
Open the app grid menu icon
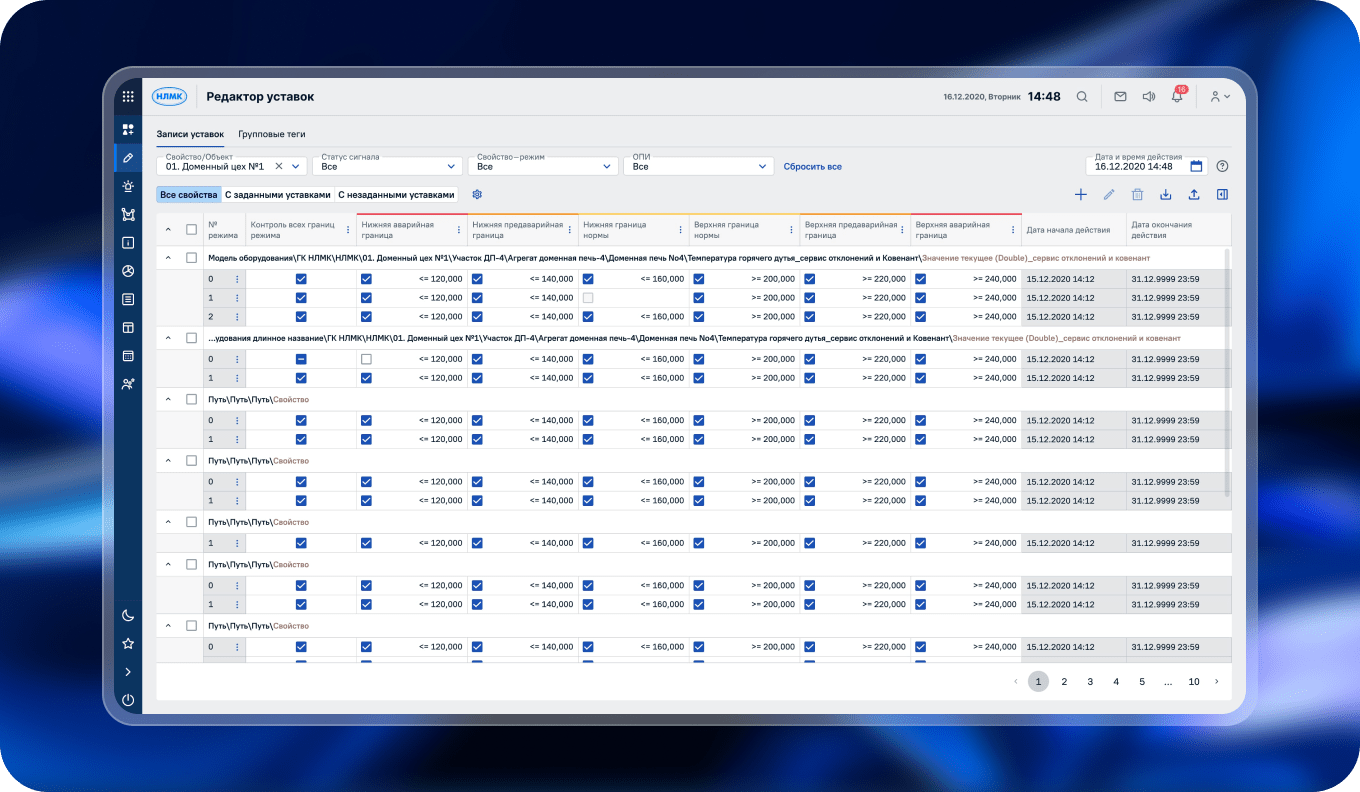pos(128,97)
